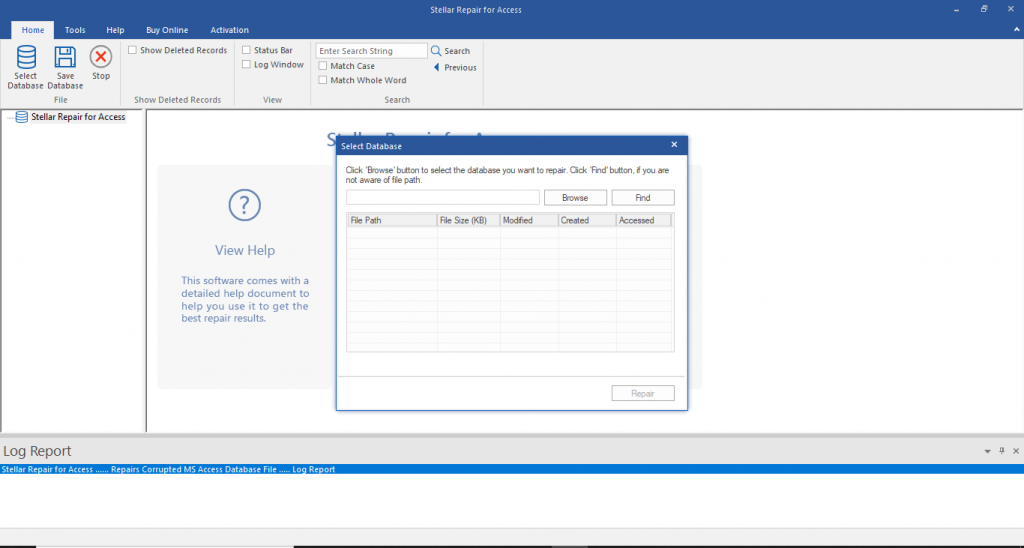Viewport: 1024px width, 548px height.
Task: Click the View Help question mark icon
Action: point(244,206)
